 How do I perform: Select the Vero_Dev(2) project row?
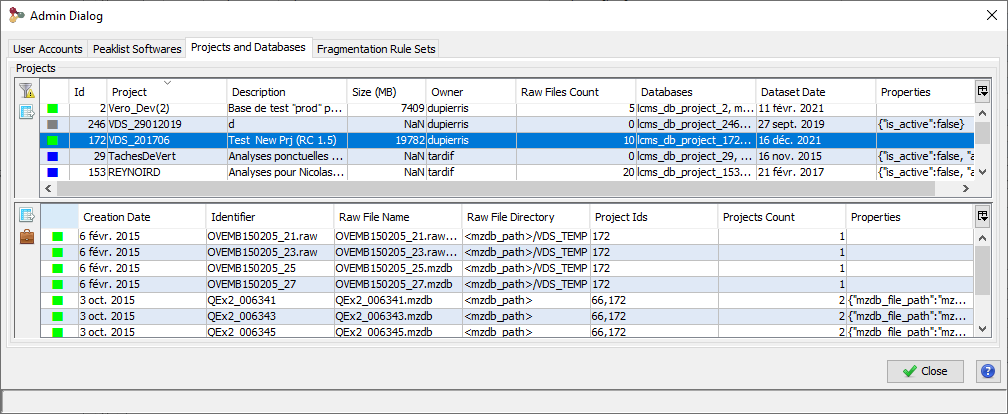tap(507, 109)
